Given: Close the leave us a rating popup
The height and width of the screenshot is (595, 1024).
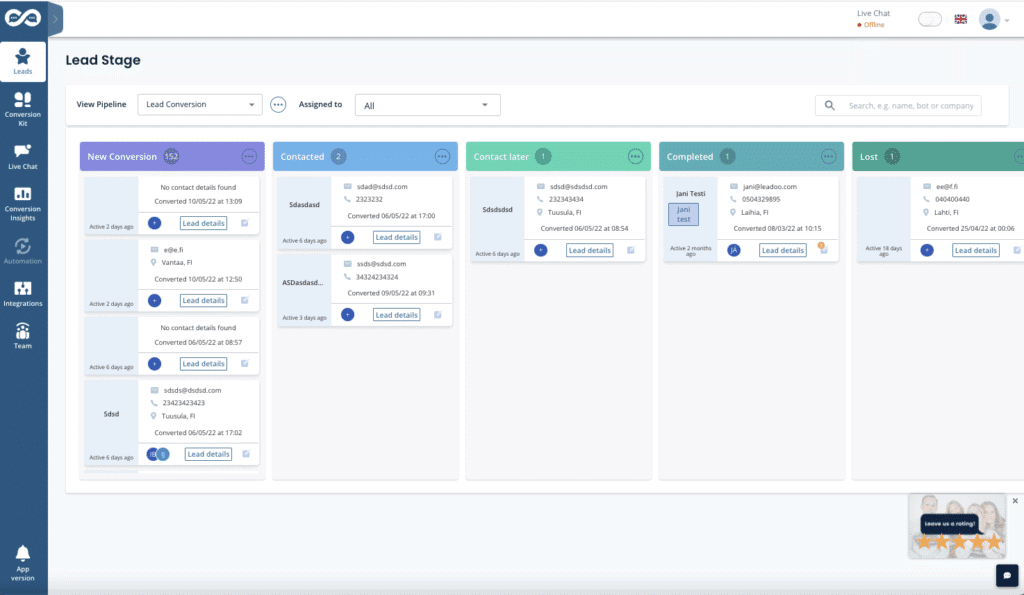Looking at the screenshot, I should [x=1015, y=501].
